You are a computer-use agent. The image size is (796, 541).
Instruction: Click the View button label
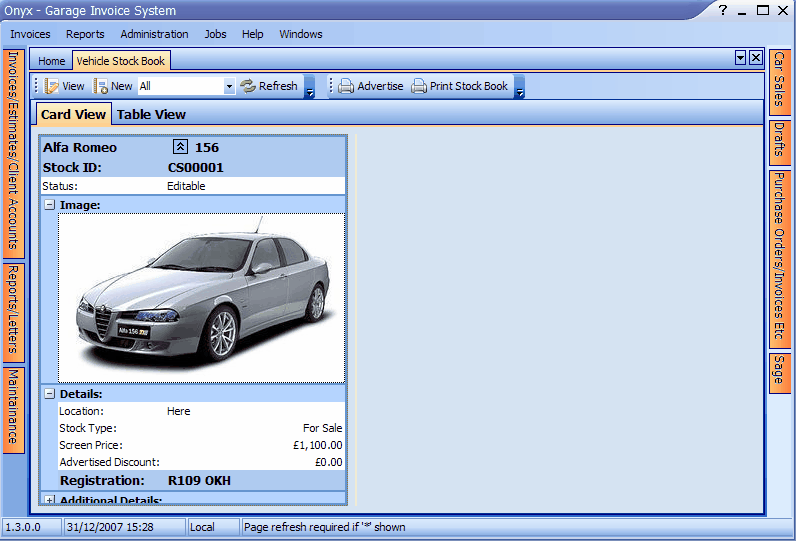click(73, 86)
